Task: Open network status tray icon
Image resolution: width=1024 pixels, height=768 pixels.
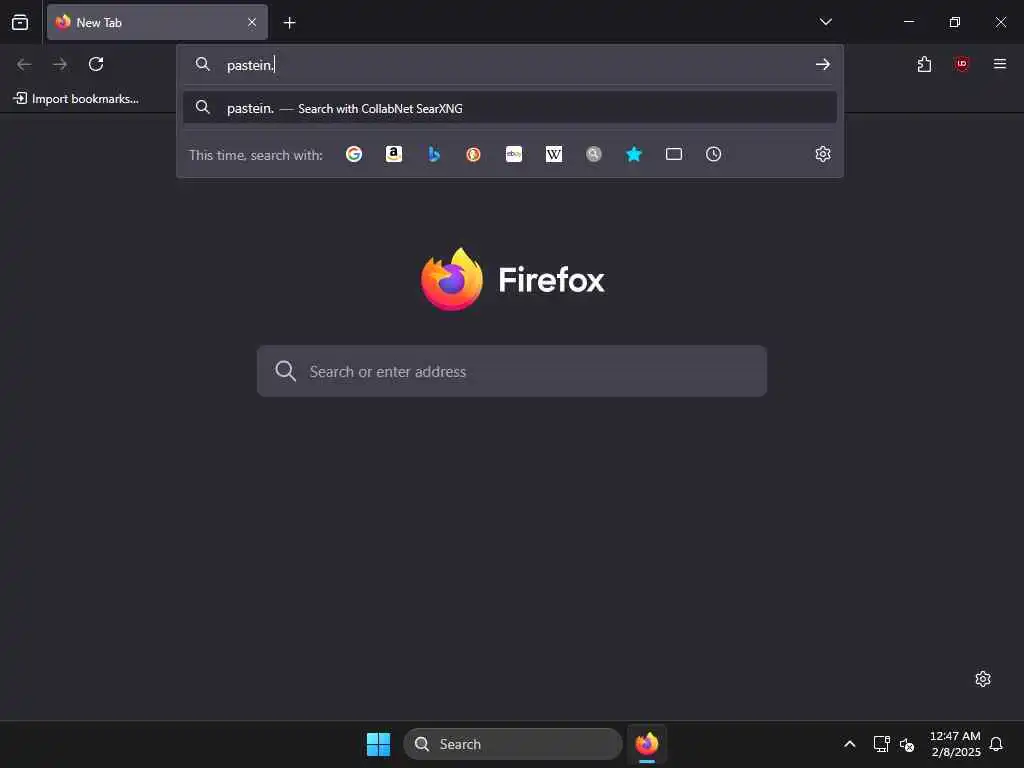Action: (882, 744)
